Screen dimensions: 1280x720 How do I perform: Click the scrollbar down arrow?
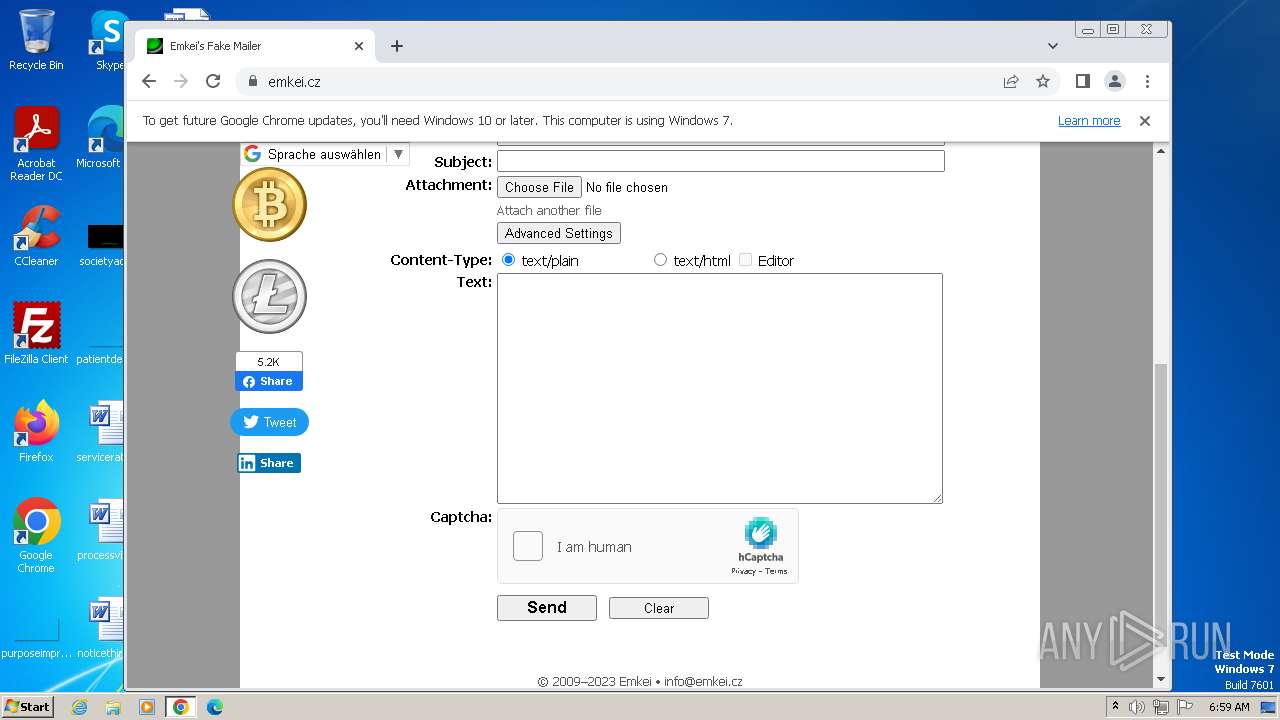point(1161,680)
